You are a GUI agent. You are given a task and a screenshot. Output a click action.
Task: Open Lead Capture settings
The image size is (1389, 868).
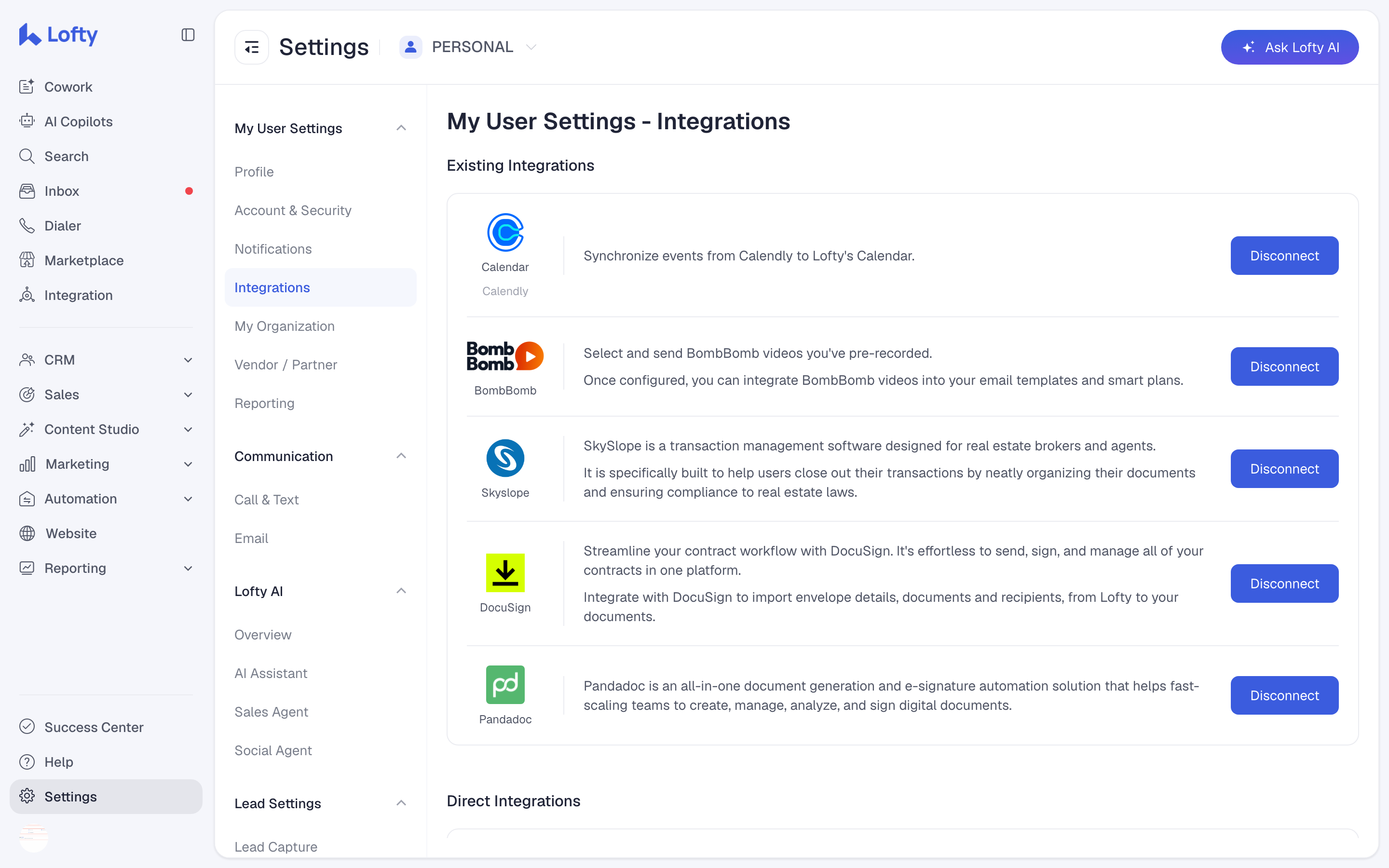point(320,847)
